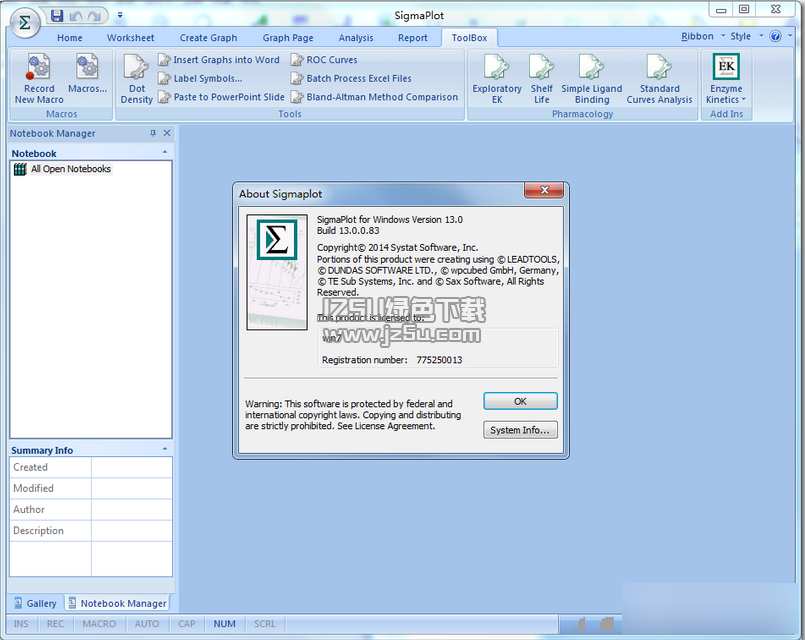Maximize the SigmaPlot main window

[x=744, y=9]
